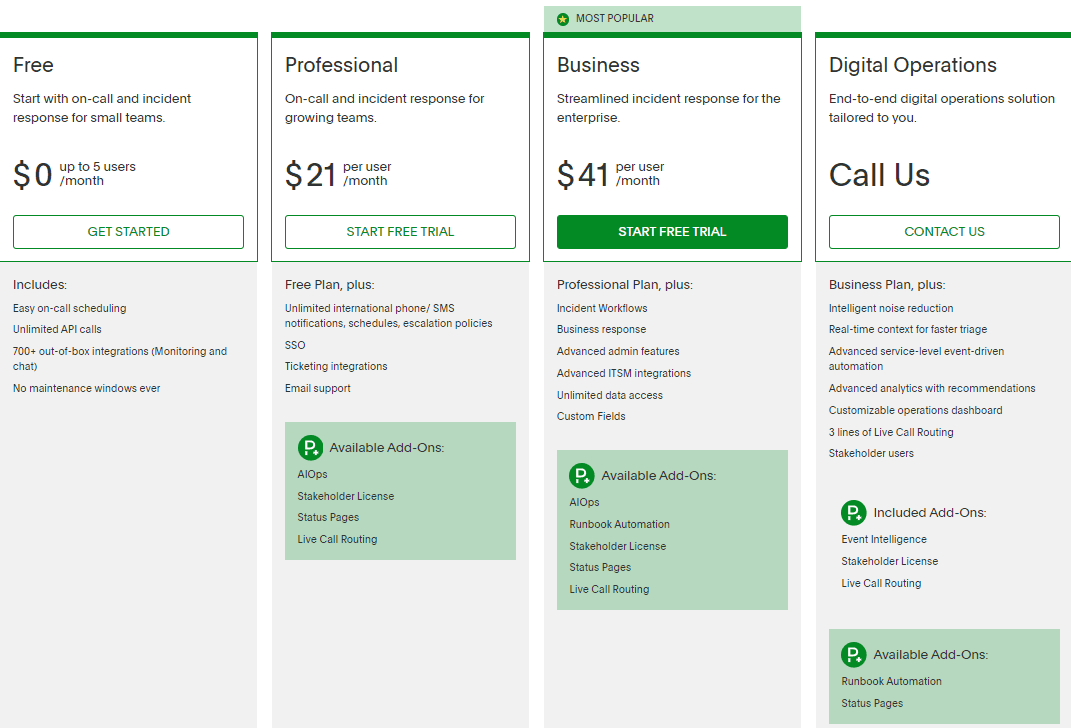Click 3 lines of Live Call Routing
This screenshot has width=1071, height=728.
click(891, 432)
